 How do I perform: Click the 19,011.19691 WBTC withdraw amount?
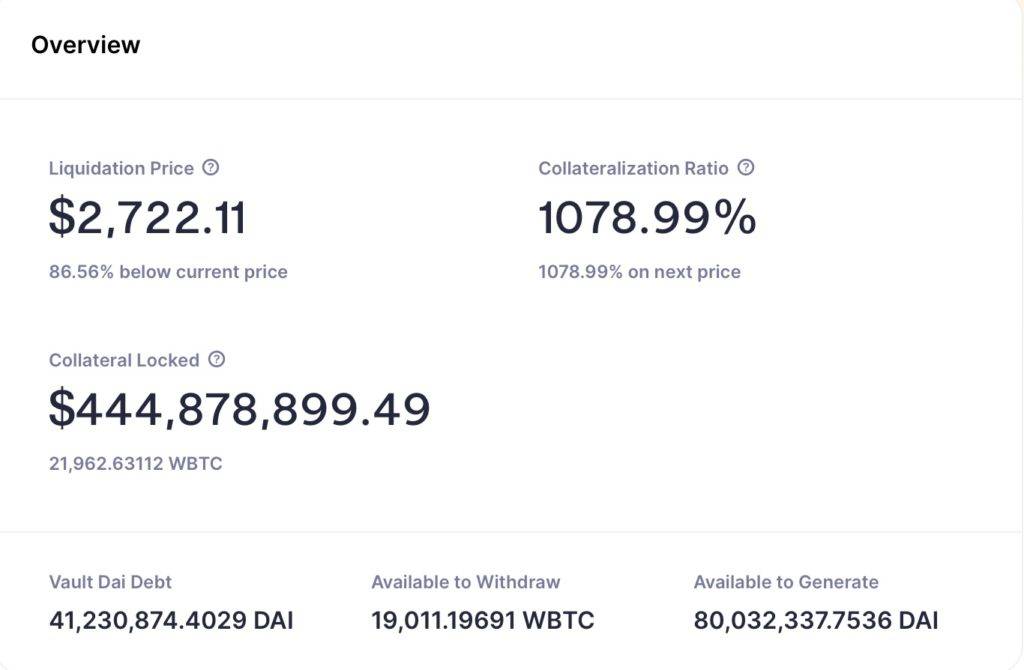pos(483,620)
